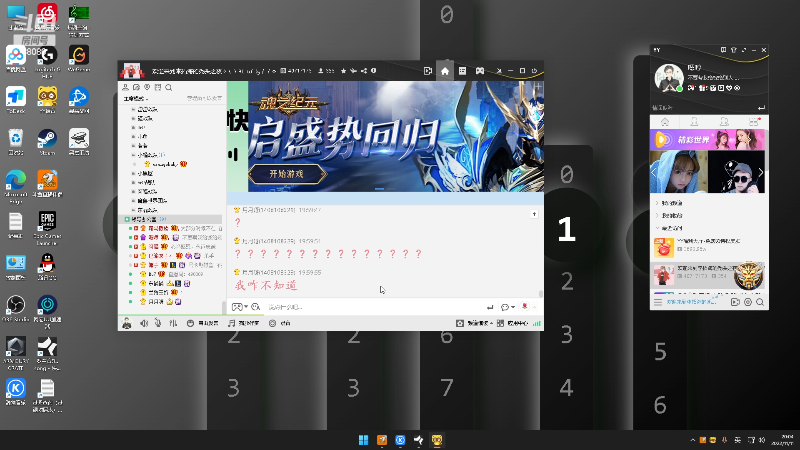Screen dimensions: 800x450
Task: Click the video recording icon in the channel title bar
Action: coord(428,71)
